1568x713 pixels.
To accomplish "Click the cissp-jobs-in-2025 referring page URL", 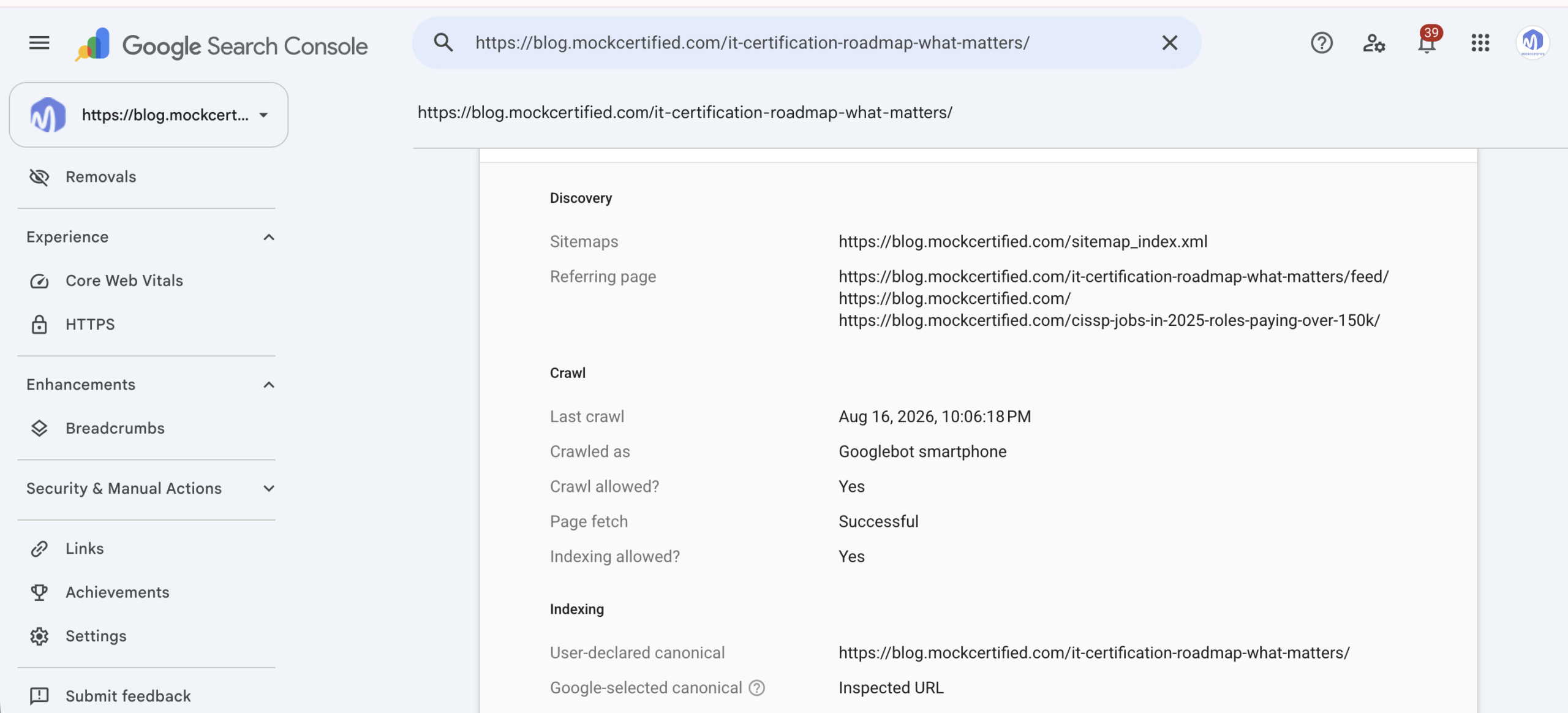I will pos(1109,320).
